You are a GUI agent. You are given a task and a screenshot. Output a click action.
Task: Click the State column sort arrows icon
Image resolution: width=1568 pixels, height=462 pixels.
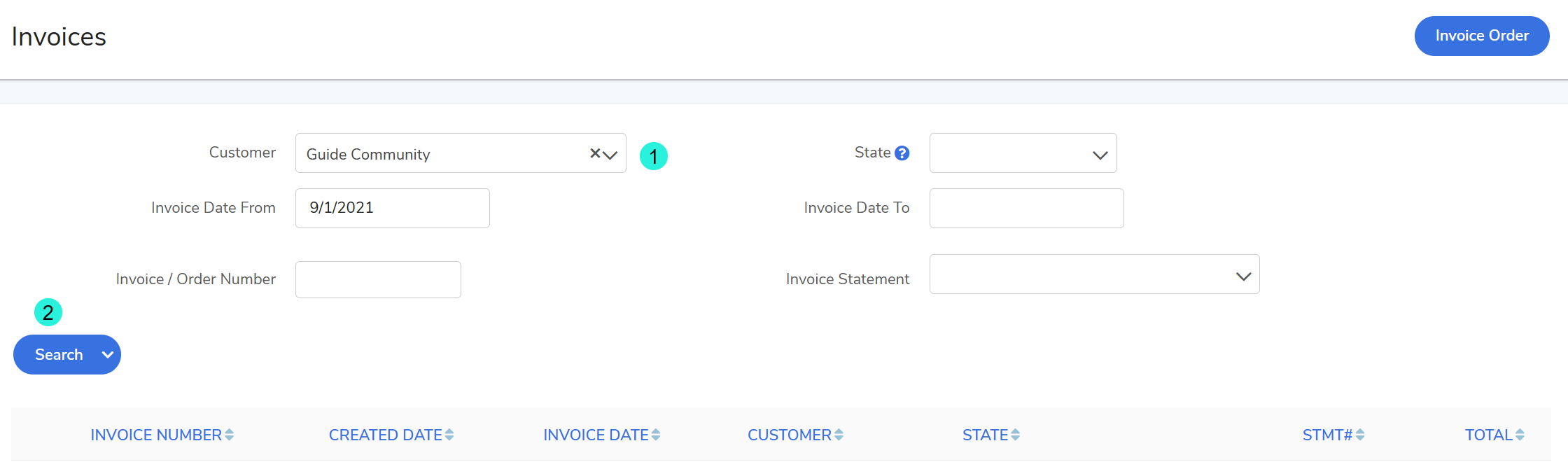(1015, 435)
